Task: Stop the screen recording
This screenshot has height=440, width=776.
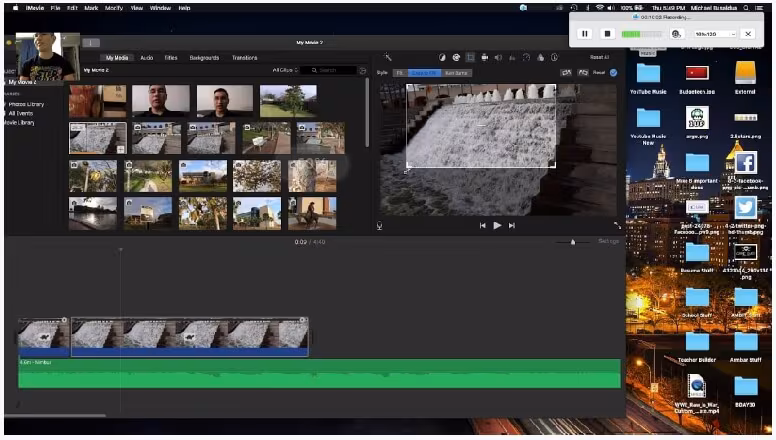Action: pos(607,34)
